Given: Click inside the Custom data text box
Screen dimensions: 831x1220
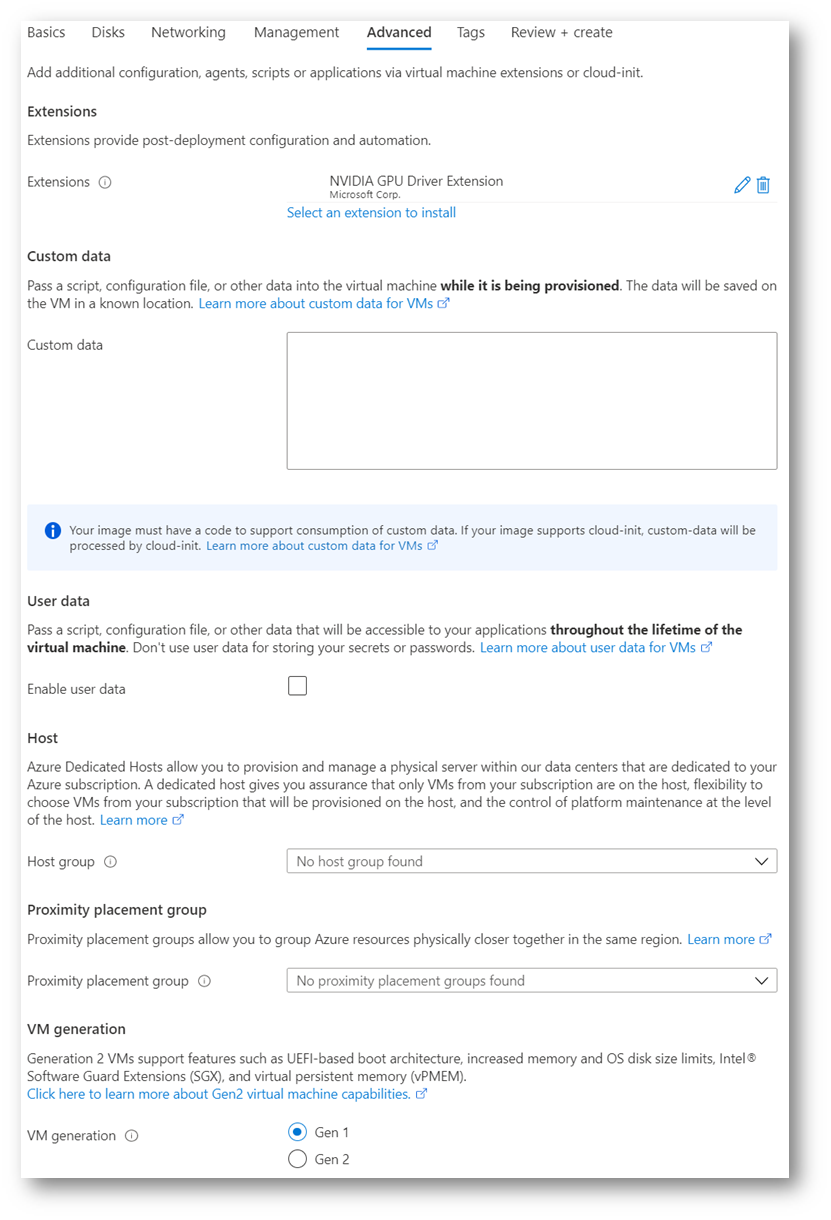Looking at the screenshot, I should tap(531, 400).
